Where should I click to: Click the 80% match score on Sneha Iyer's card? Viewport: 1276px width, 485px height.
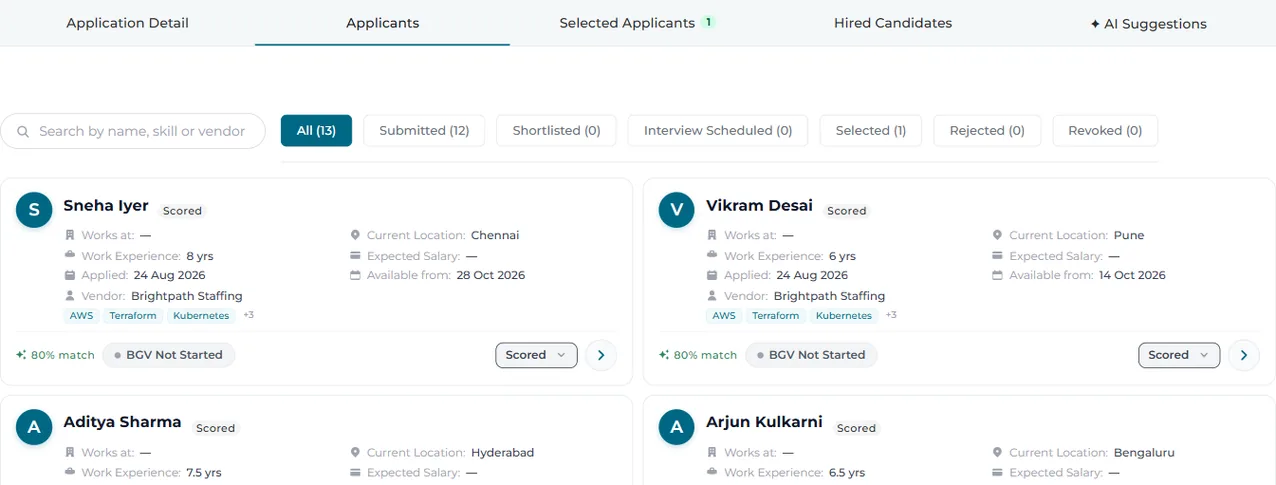pos(55,355)
